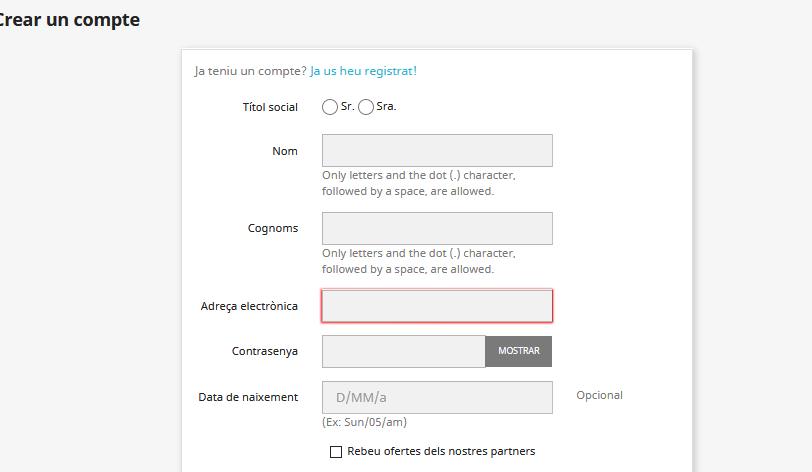
Task: Click into the Cognoms input box
Action: [437, 228]
